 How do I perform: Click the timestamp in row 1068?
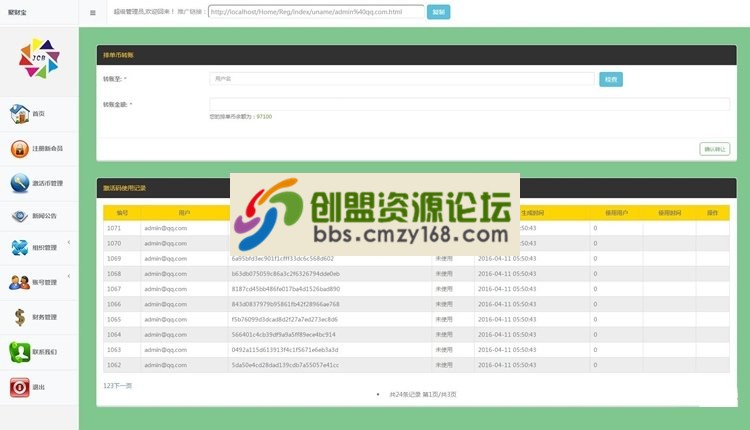(x=507, y=274)
